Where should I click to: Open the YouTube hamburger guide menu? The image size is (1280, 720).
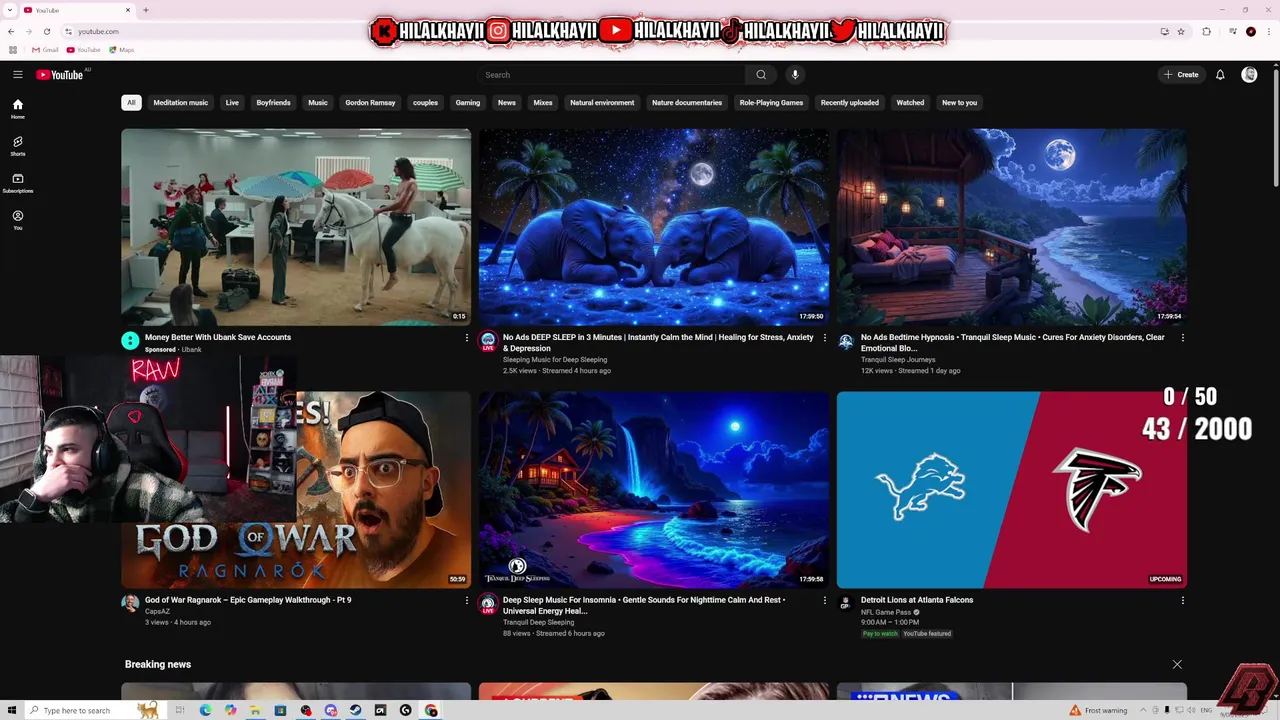pyautogui.click(x=17, y=74)
